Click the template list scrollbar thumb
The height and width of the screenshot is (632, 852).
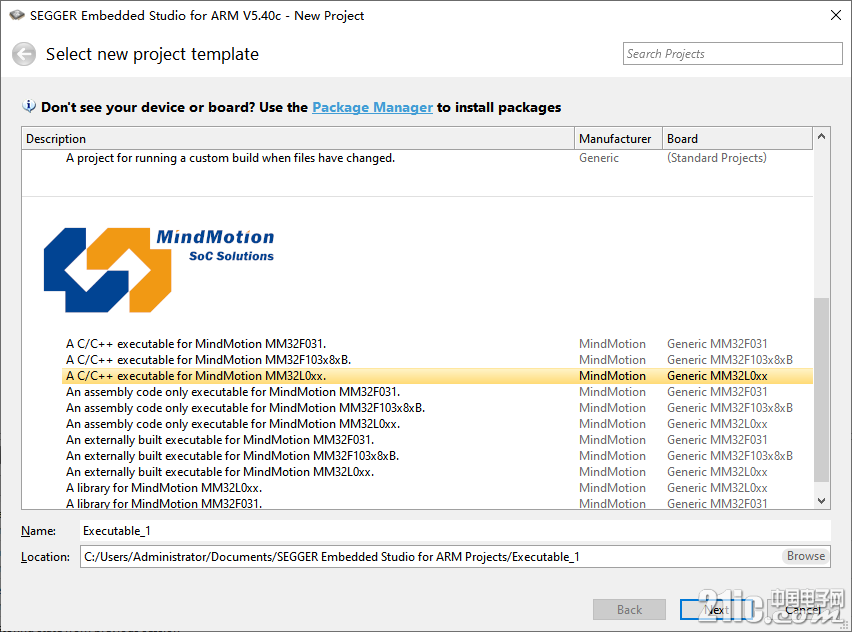(822, 390)
